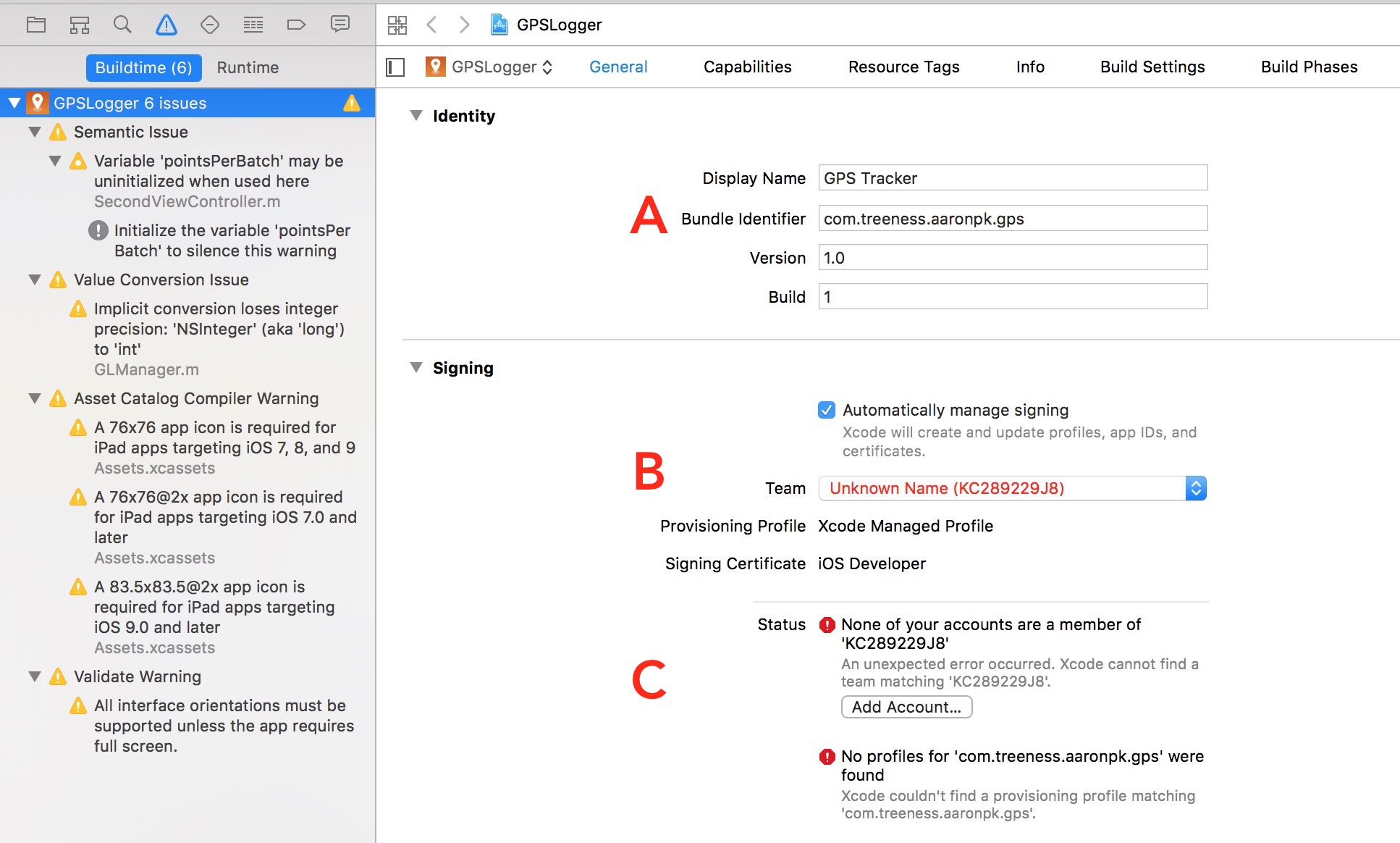Click the Semantic Issue group label
The height and width of the screenshot is (843, 1400).
point(130,132)
